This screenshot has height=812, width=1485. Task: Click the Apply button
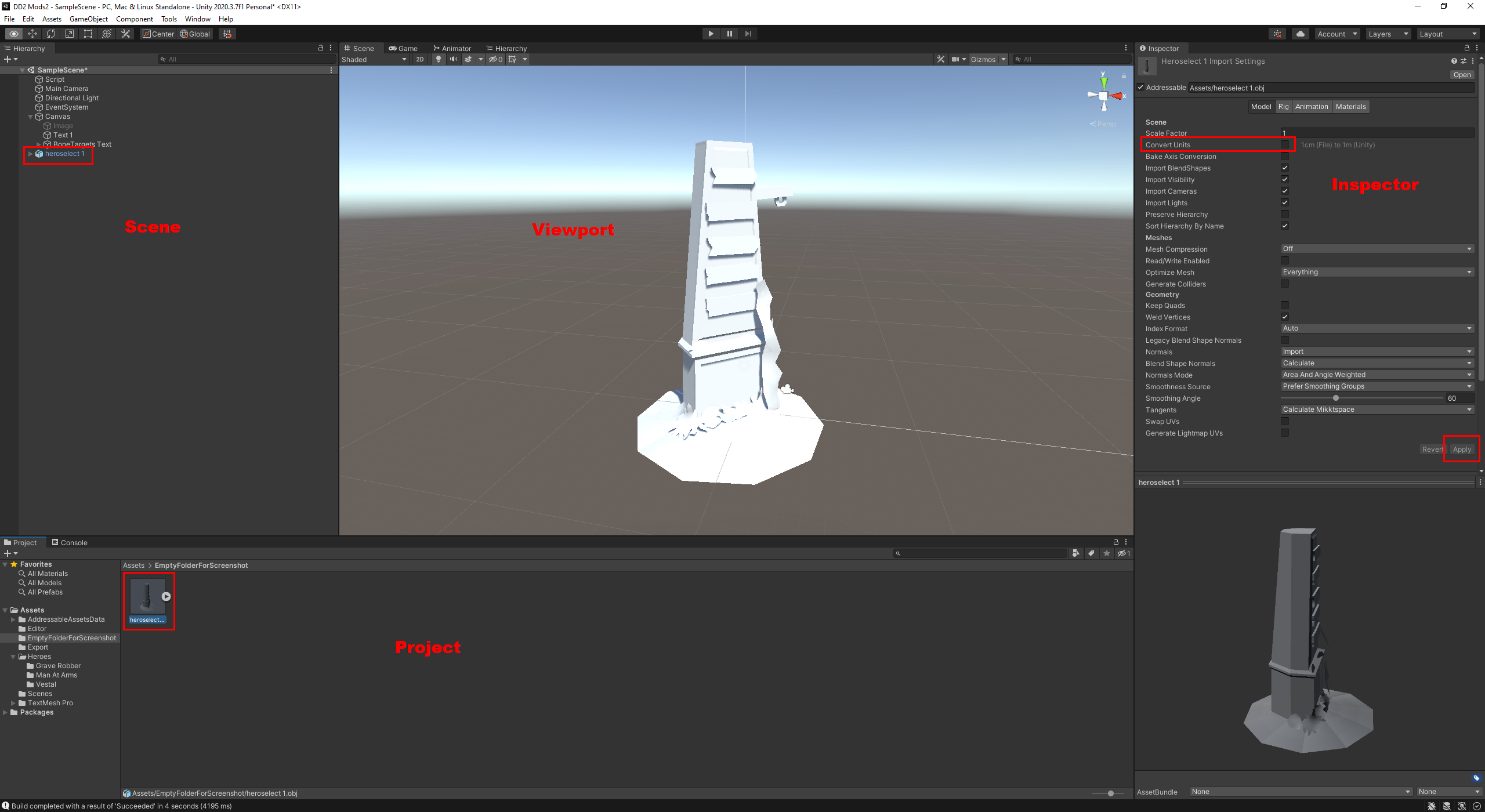[x=1462, y=449]
